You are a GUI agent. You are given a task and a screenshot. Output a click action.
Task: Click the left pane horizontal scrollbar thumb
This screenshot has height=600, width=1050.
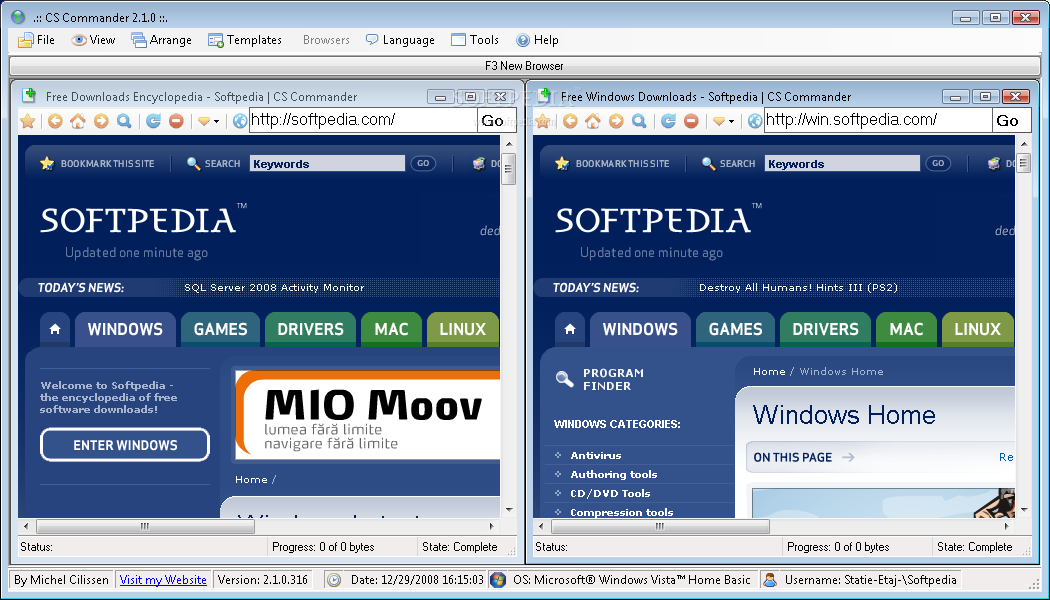145,526
